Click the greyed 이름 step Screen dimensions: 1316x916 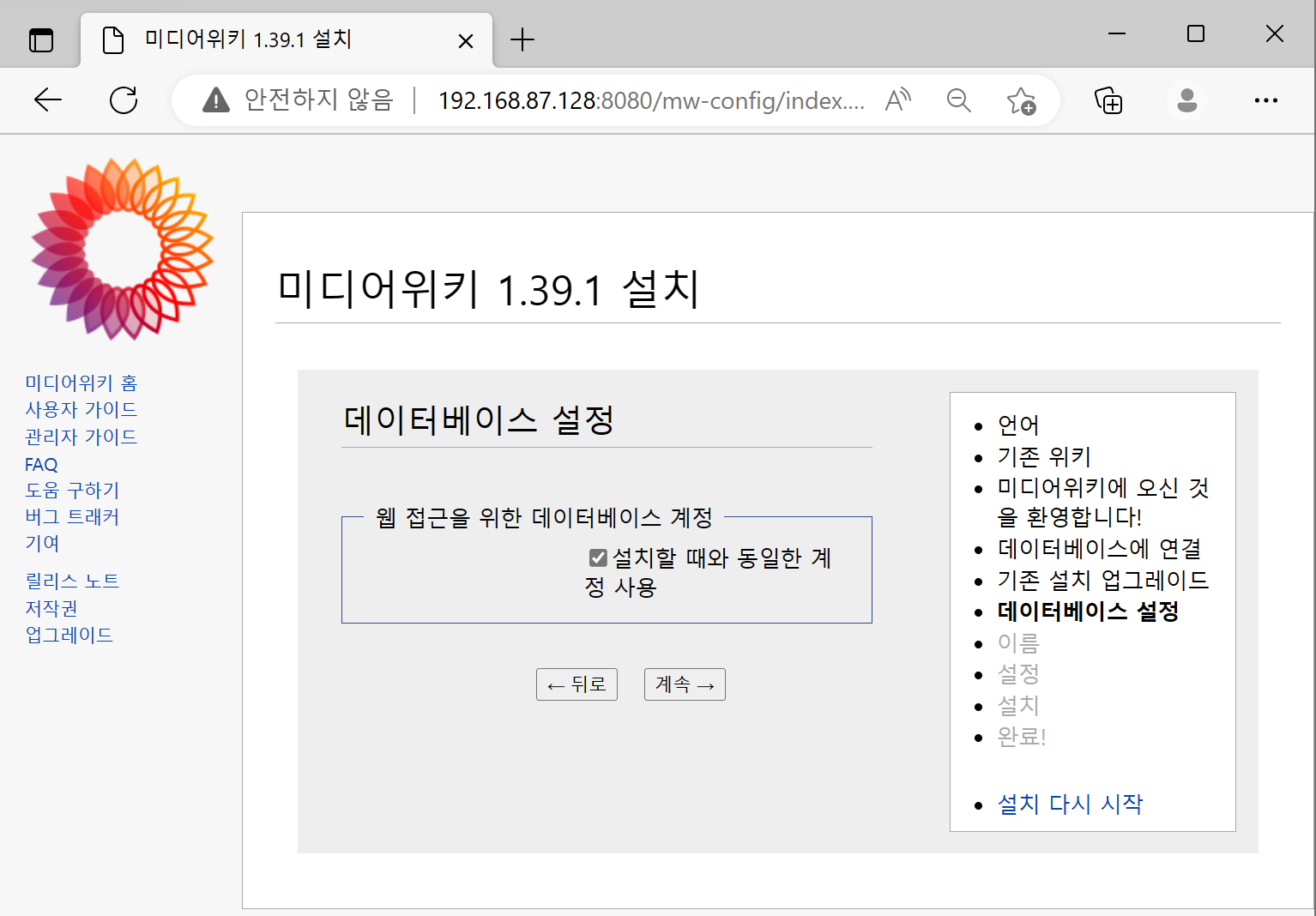(x=1018, y=643)
